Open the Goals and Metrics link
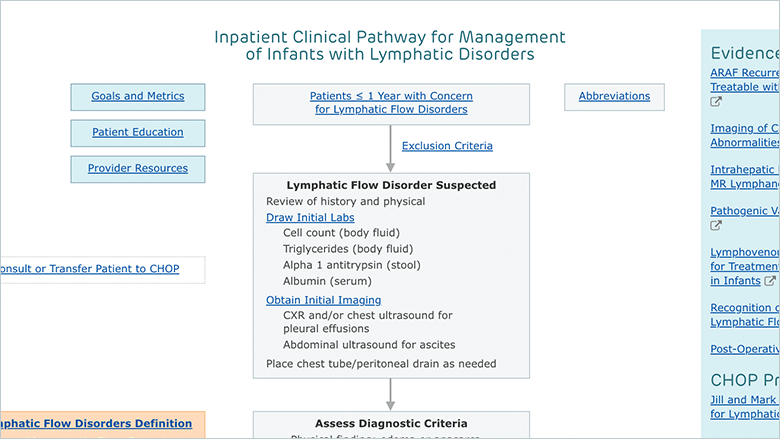The height and width of the screenshot is (439, 780). [138, 96]
